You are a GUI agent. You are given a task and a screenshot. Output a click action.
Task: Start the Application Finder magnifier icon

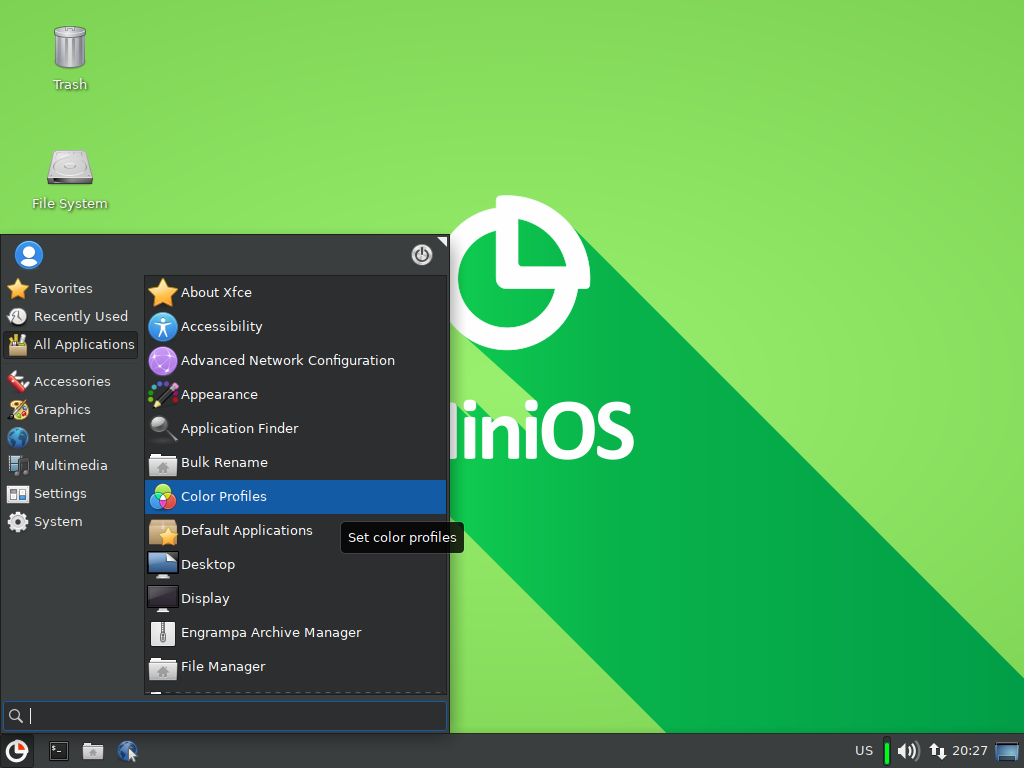pyautogui.click(x=163, y=428)
